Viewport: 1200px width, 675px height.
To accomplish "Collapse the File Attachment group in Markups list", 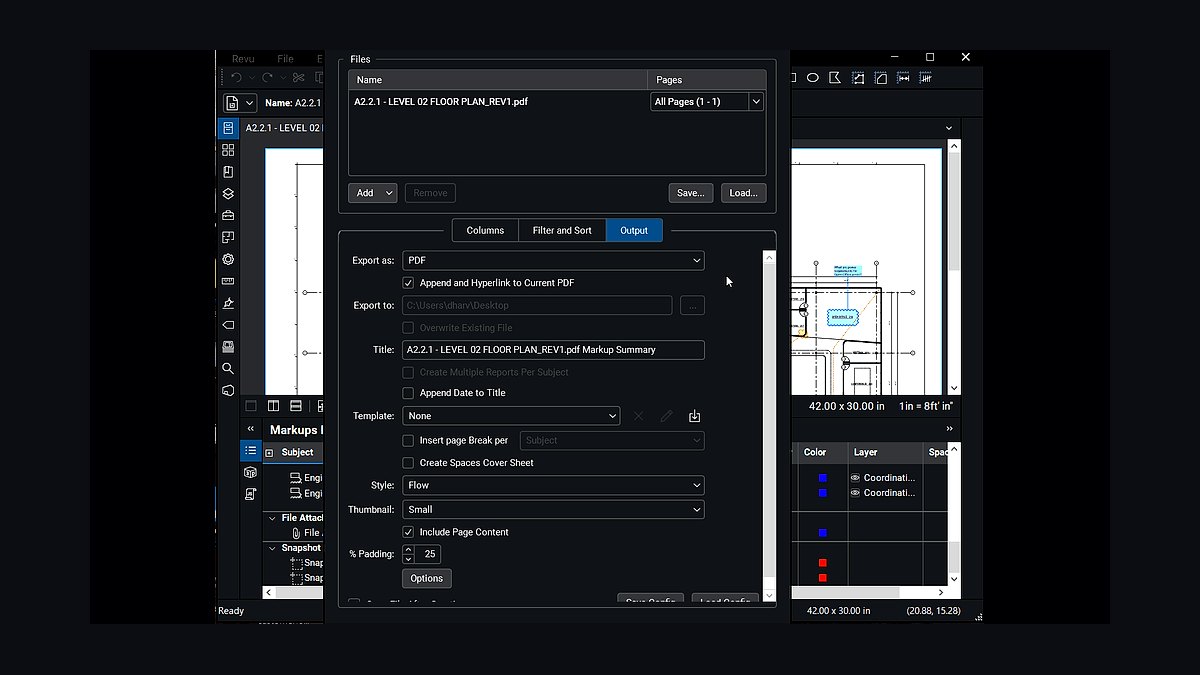I will click(x=272, y=518).
